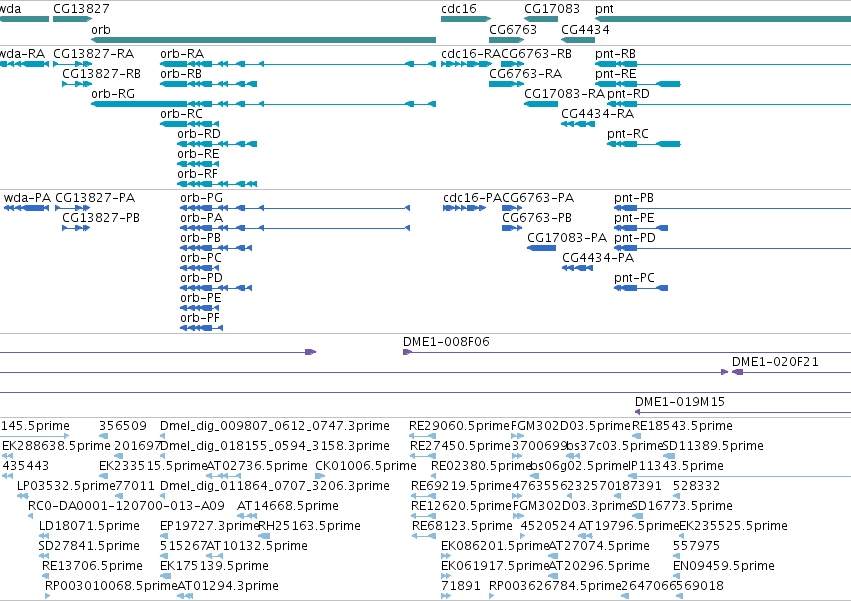Viewport: 851px width, 601px height.
Task: Click the CG17083-PA protein label
Action: 567,238
